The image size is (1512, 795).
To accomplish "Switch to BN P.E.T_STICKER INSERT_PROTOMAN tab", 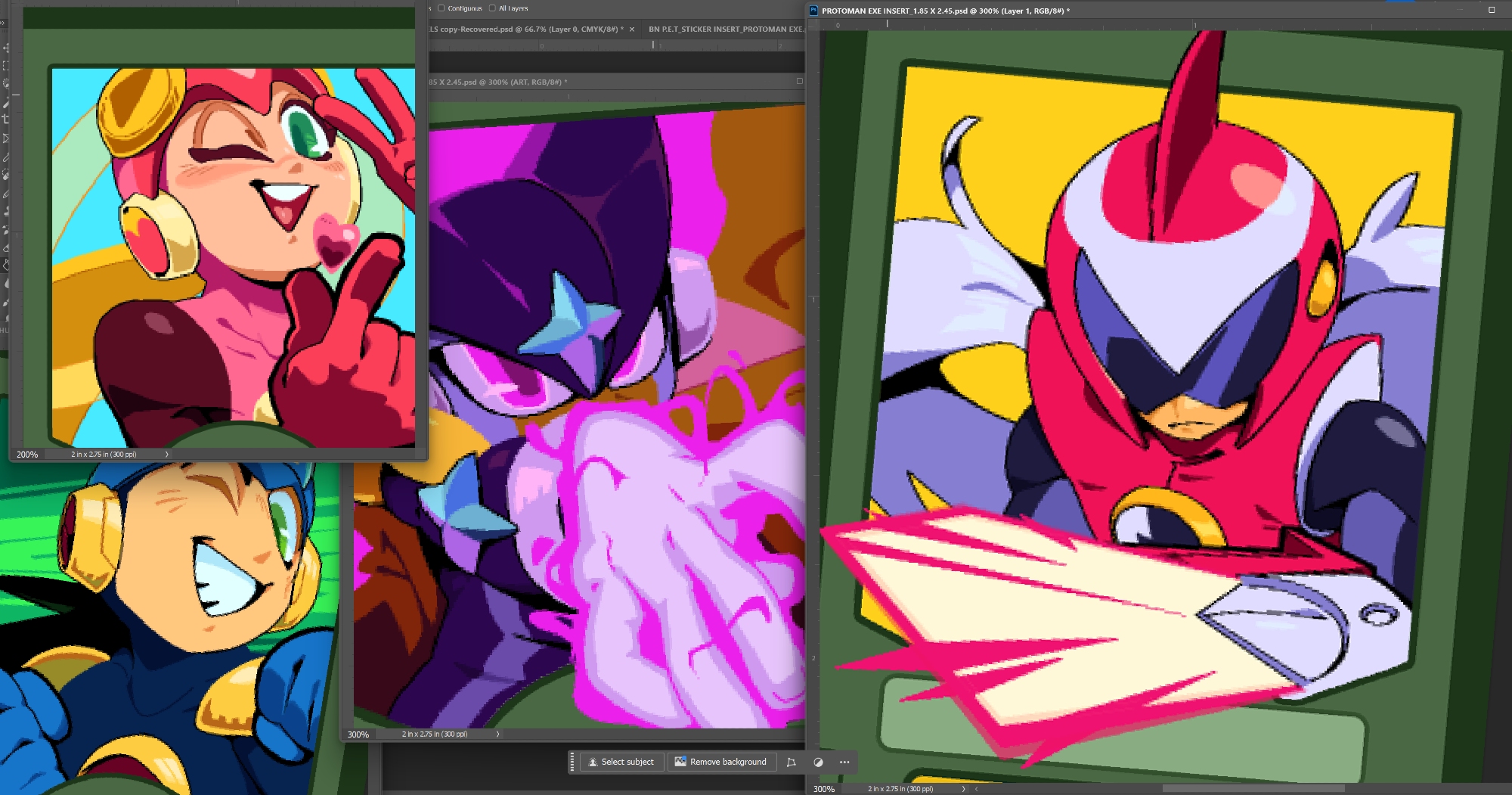I will coord(724,30).
